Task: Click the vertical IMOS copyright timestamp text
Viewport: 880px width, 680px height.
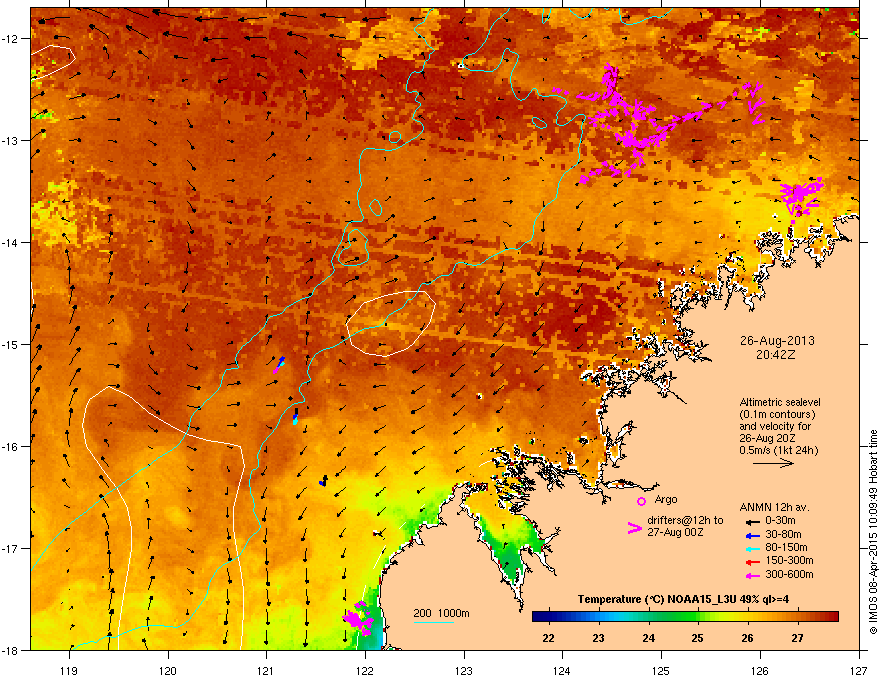Action: (873, 532)
